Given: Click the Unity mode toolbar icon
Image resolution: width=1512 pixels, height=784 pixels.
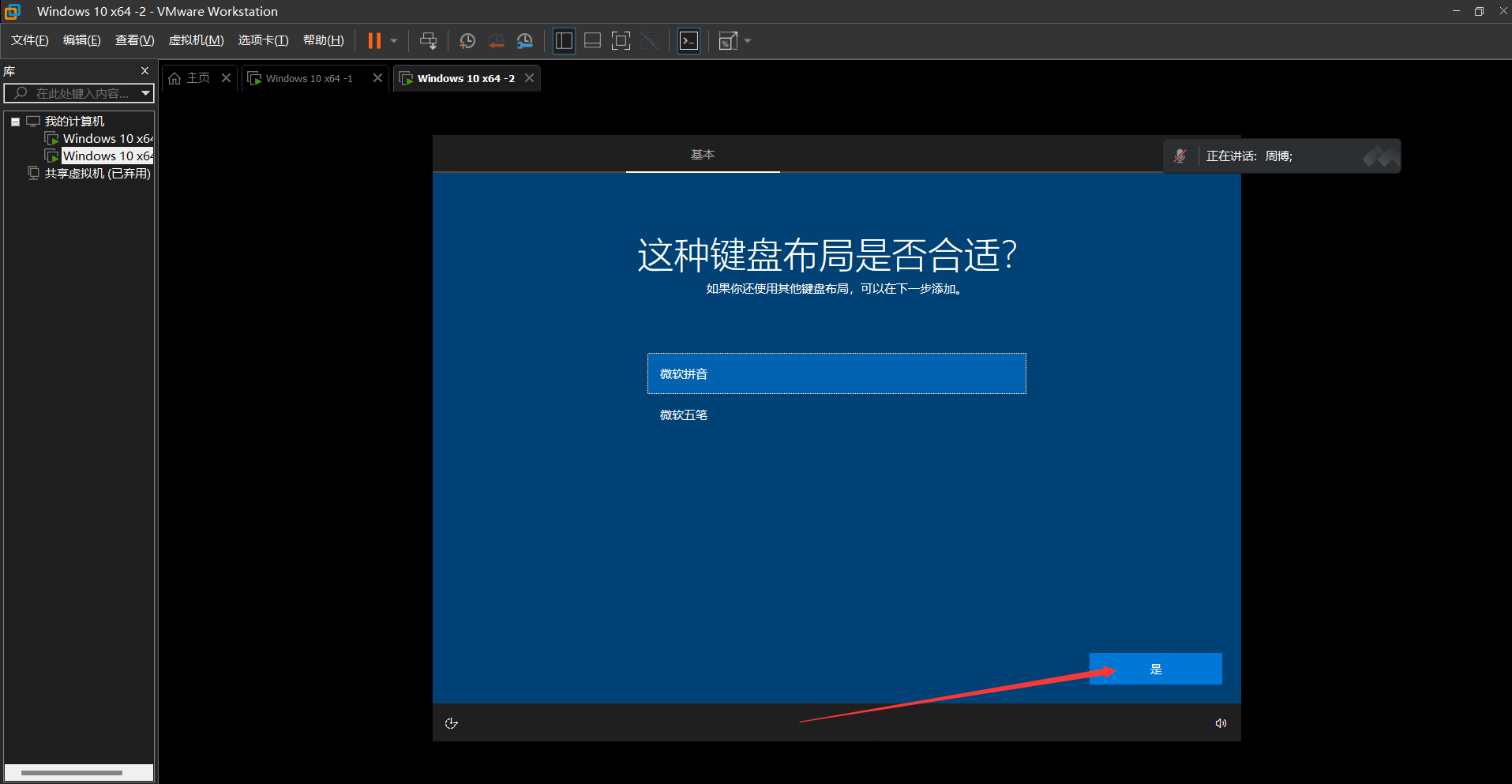Looking at the screenshot, I should [650, 41].
